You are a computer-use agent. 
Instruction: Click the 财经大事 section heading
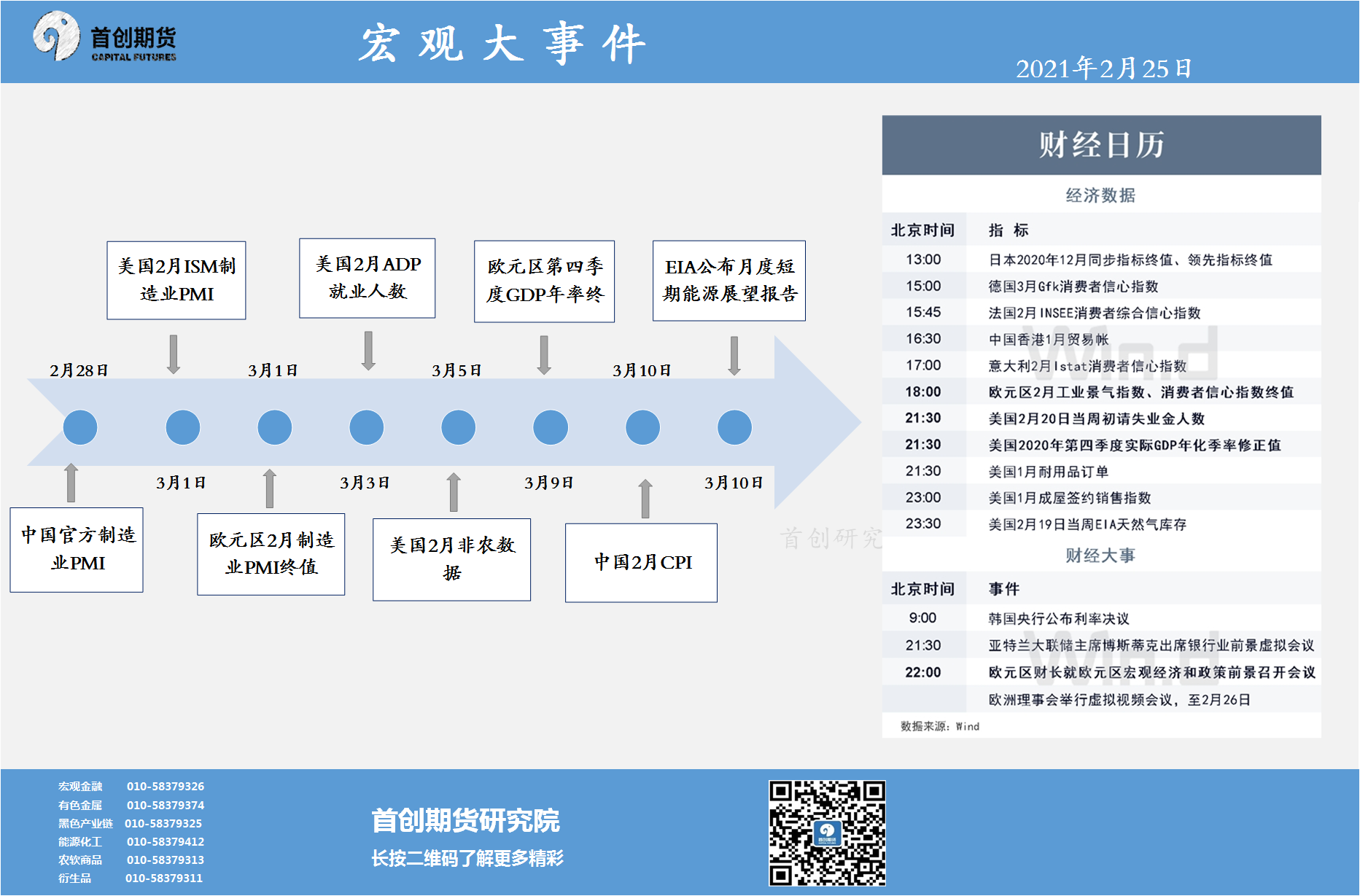[1101, 556]
